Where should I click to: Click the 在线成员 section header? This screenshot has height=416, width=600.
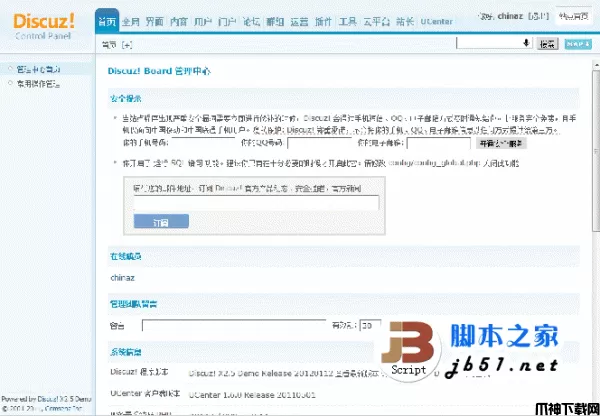[x=126, y=256]
